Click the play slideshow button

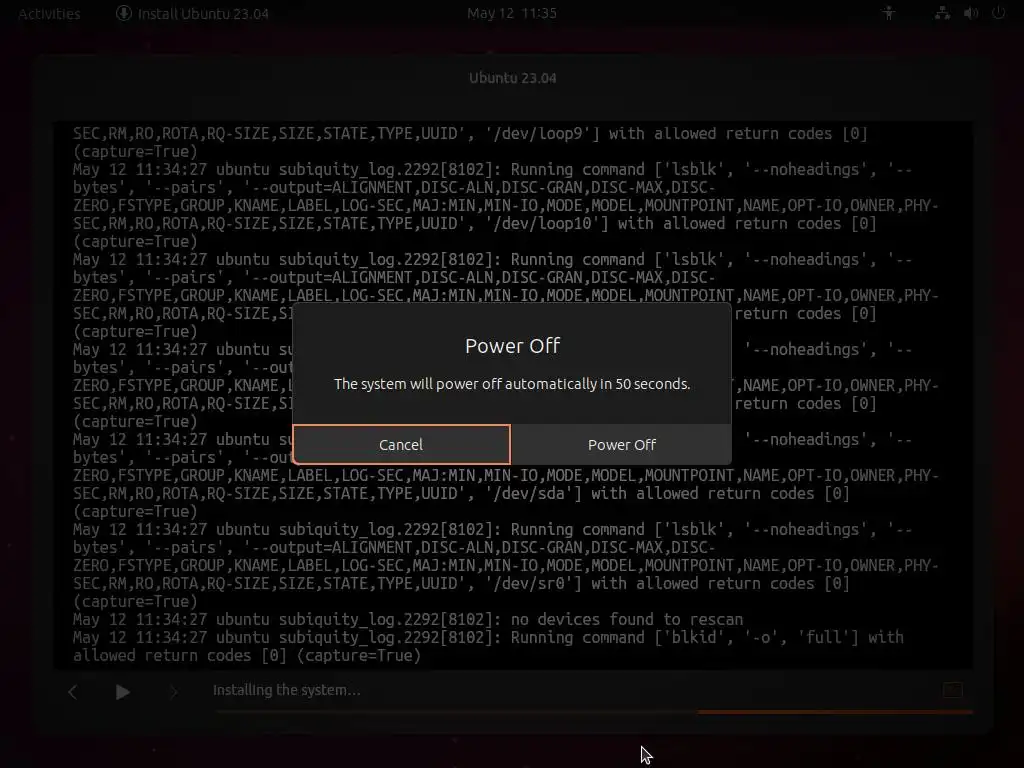pos(122,692)
